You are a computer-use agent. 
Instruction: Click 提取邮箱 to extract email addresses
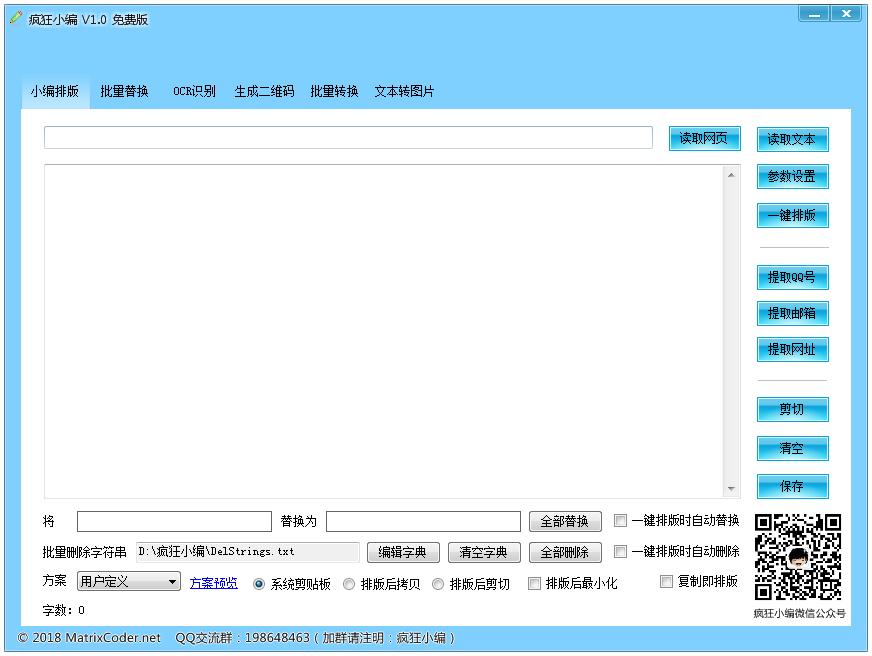792,314
